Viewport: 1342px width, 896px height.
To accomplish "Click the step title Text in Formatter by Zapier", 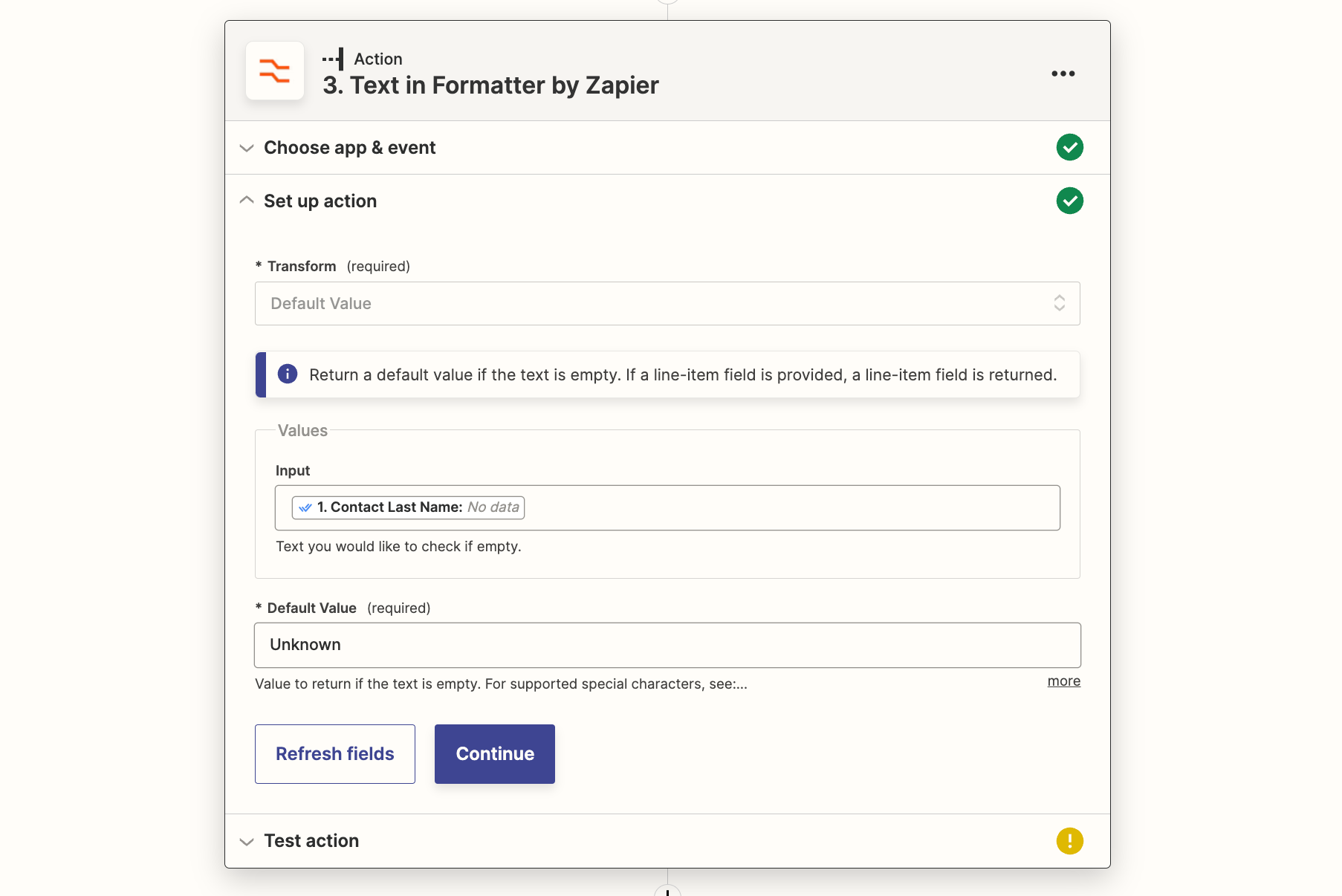I will click(491, 85).
